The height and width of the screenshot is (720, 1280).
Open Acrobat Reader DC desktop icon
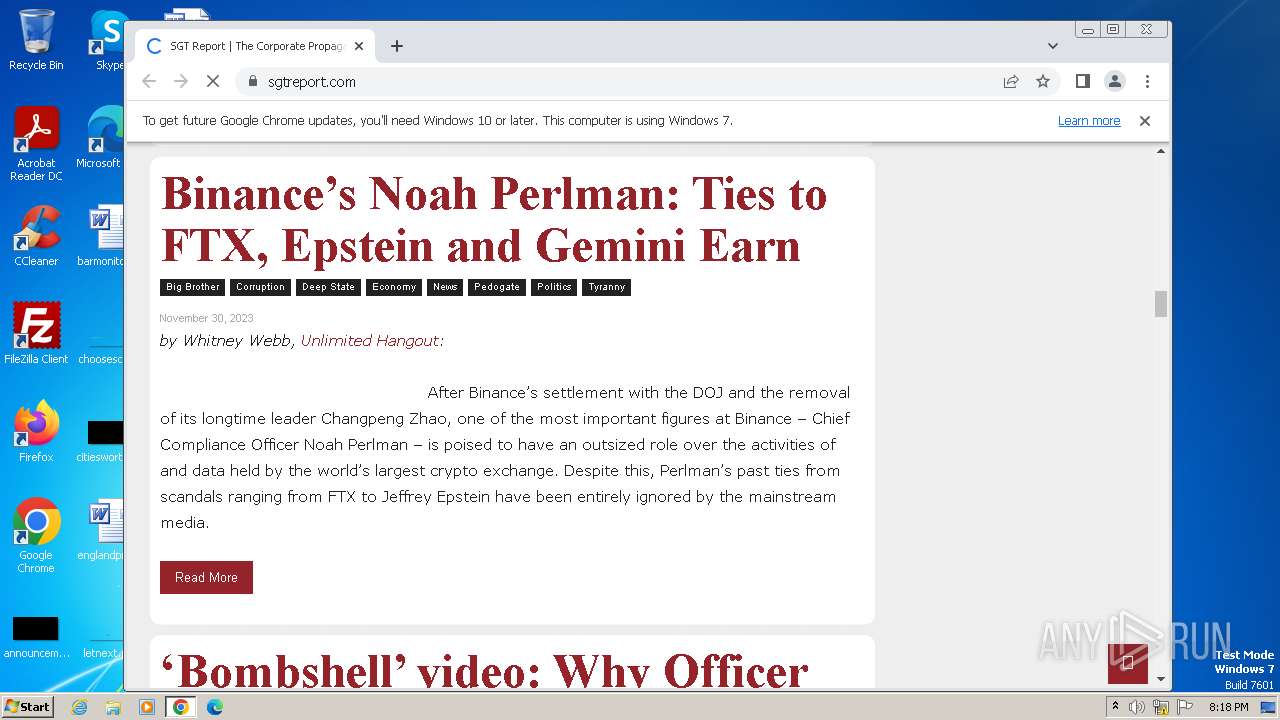[x=36, y=145]
